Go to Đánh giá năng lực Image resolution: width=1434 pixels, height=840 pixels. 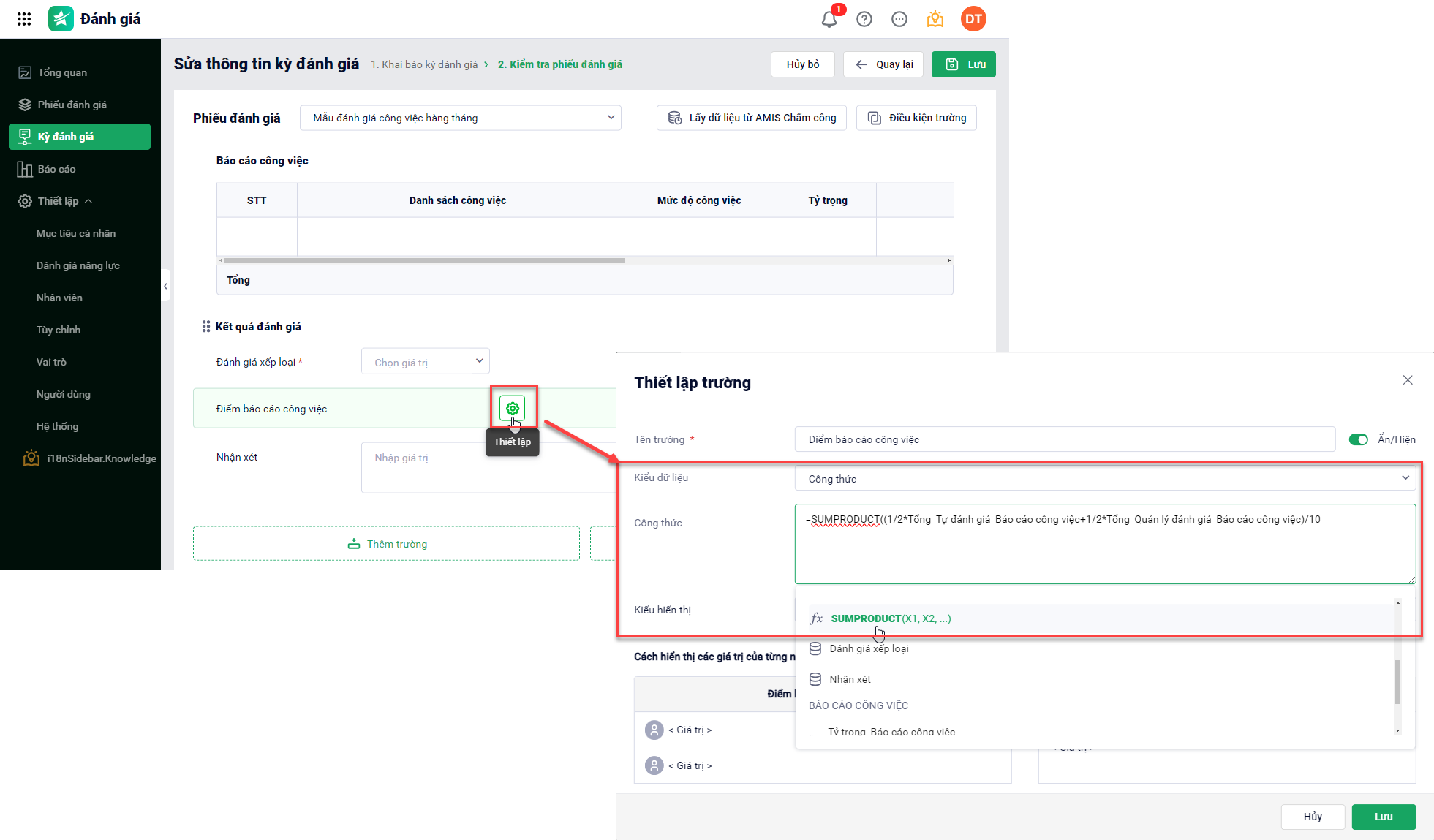[x=78, y=265]
